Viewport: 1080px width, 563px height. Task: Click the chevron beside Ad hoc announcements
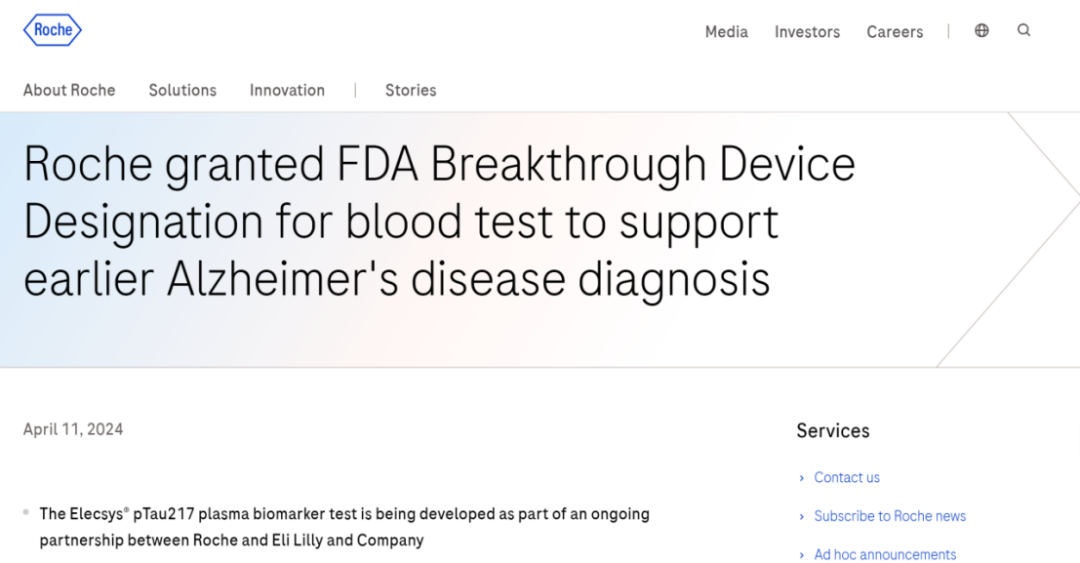pos(802,555)
